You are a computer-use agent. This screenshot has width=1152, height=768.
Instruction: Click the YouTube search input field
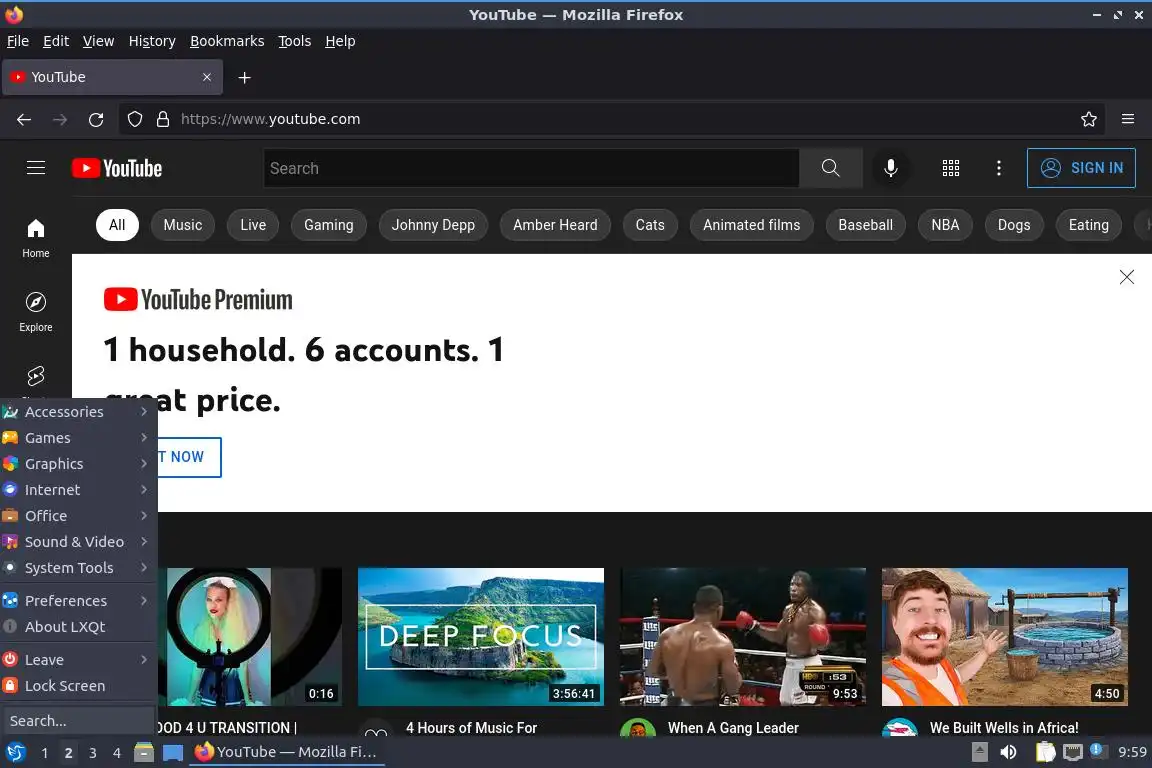(x=531, y=168)
